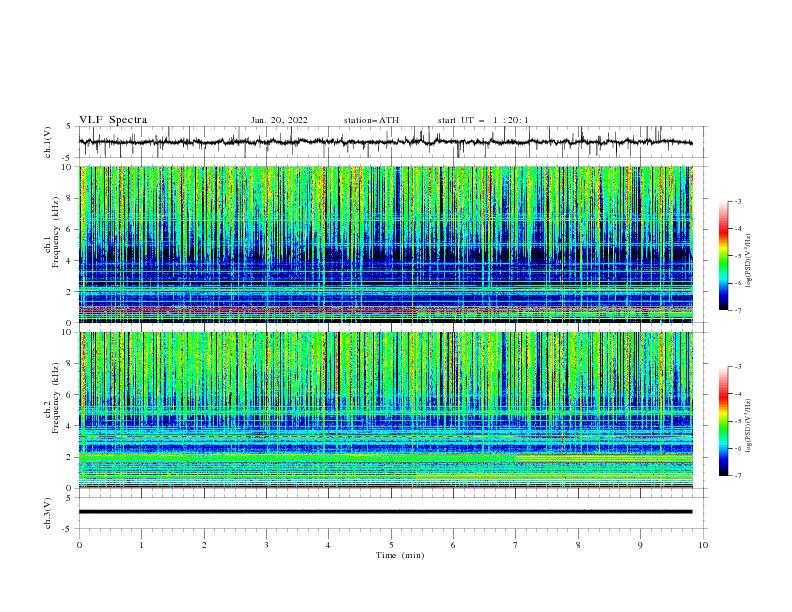
Task: Click the "-7" tick on ch.1 colorbar
Action: [738, 310]
